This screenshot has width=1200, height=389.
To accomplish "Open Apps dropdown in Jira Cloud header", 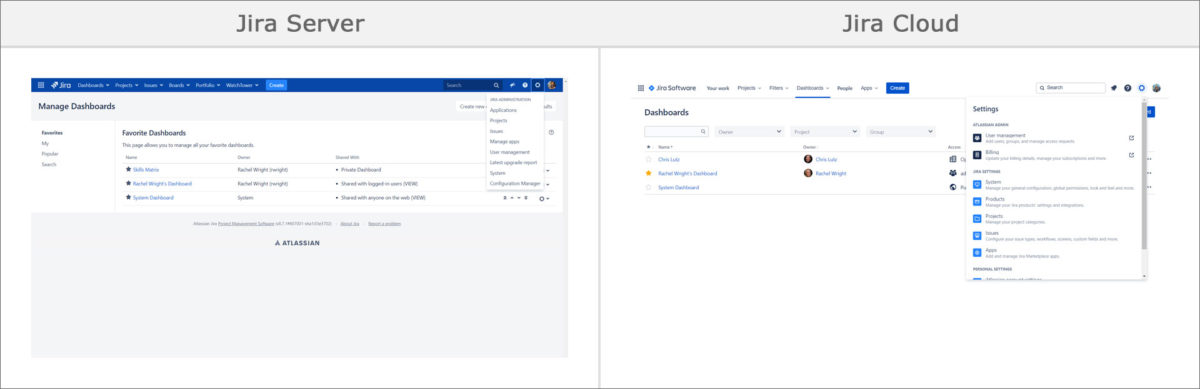I will click(869, 88).
